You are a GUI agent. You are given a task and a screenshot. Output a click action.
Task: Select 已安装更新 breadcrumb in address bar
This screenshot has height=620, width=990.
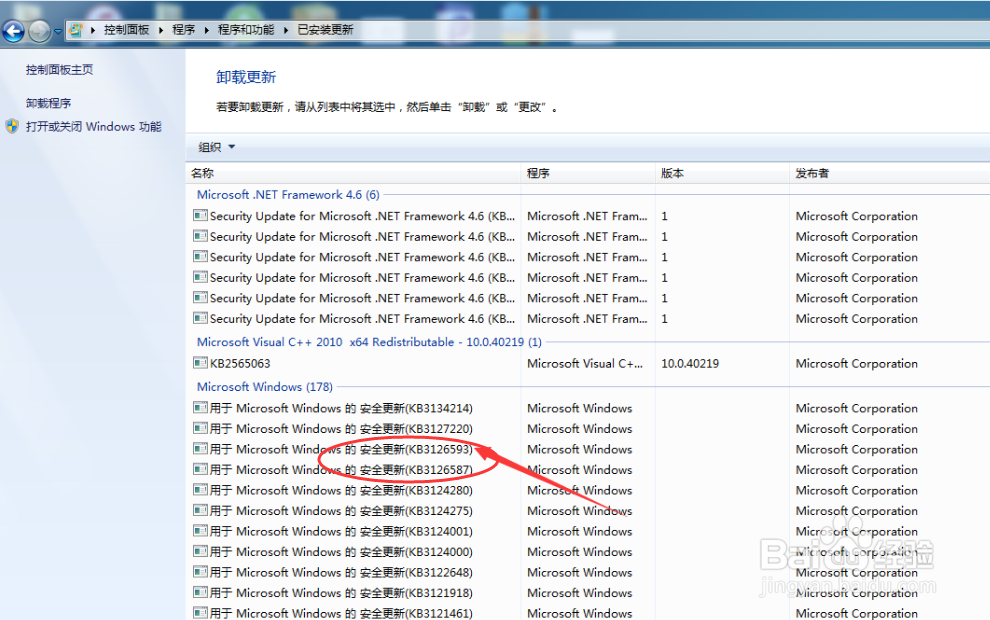click(x=325, y=30)
